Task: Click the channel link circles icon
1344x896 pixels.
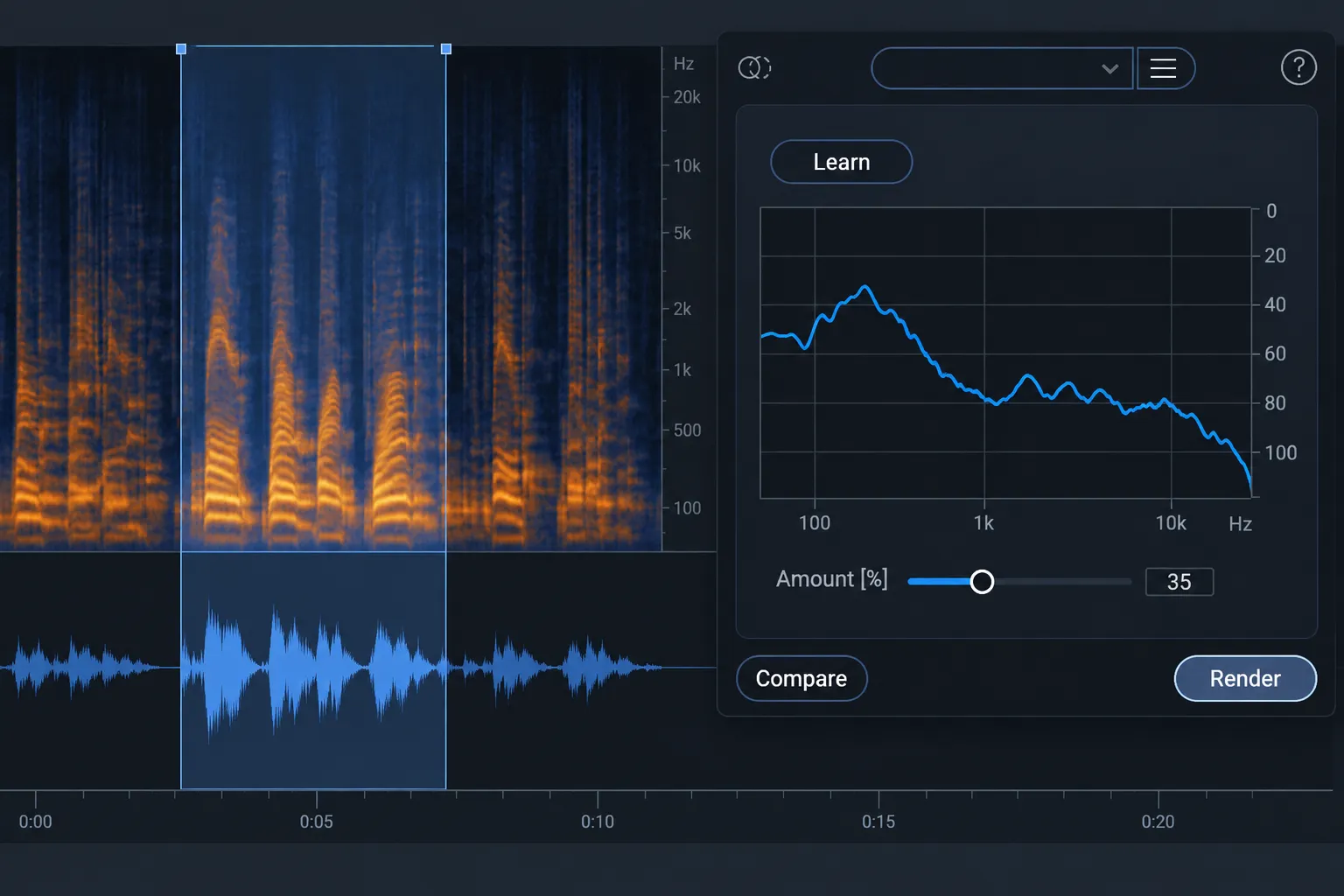Action: (754, 67)
